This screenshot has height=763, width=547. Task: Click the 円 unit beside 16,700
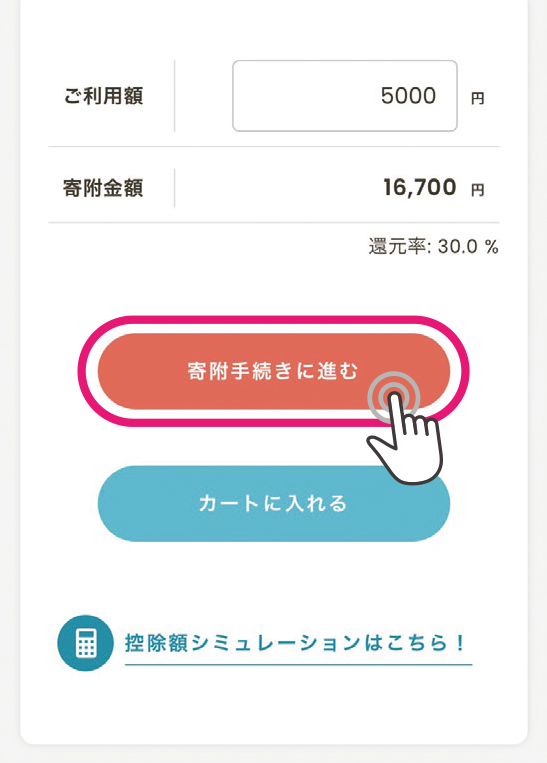[x=477, y=189]
